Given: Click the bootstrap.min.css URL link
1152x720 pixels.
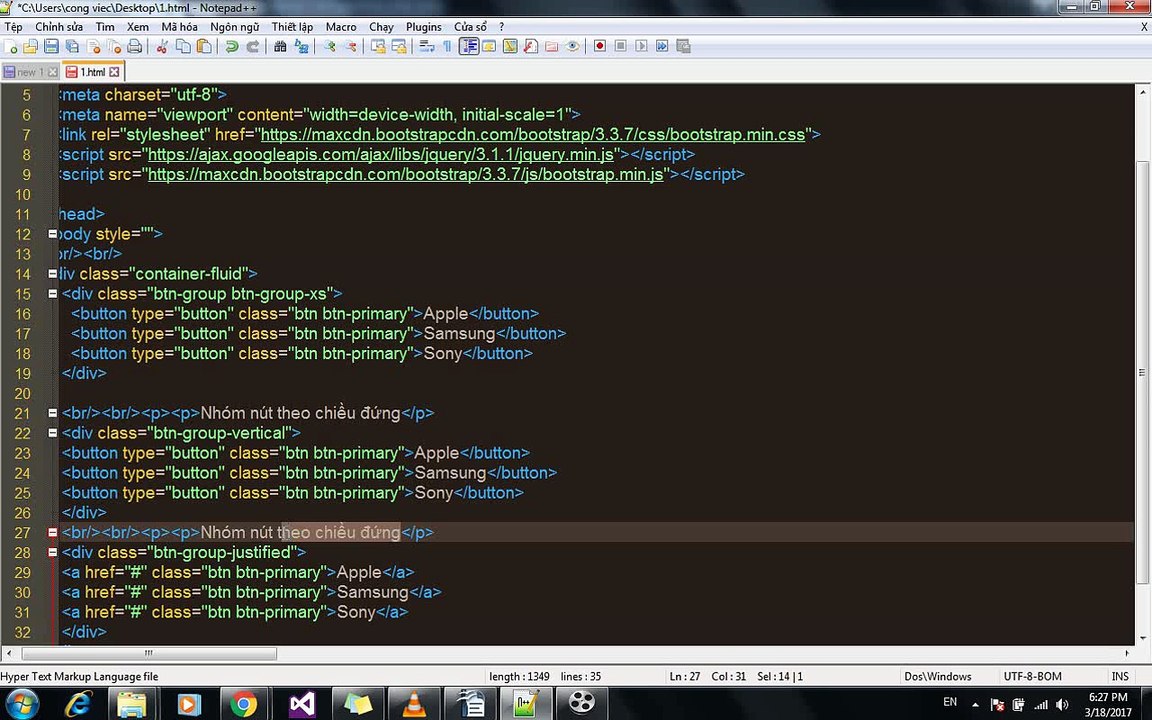Looking at the screenshot, I should [x=533, y=134].
